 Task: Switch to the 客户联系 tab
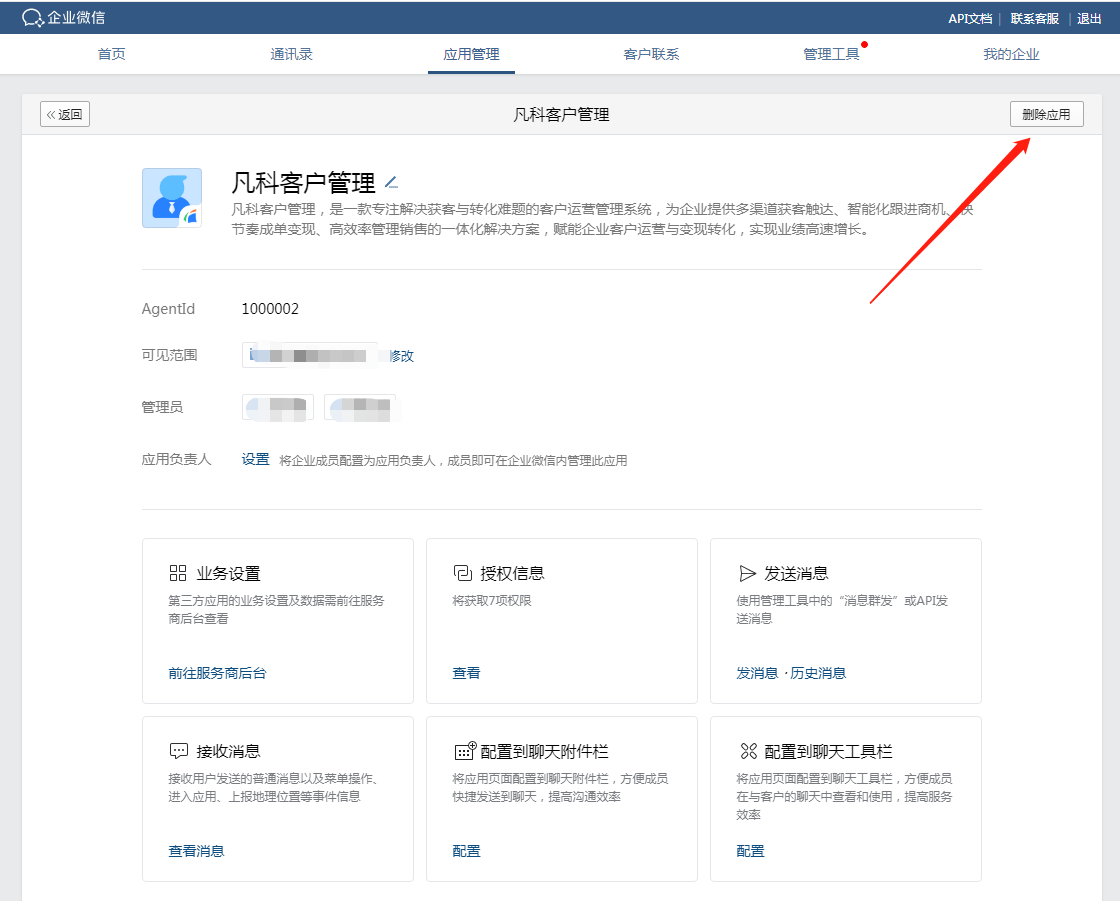[x=651, y=54]
